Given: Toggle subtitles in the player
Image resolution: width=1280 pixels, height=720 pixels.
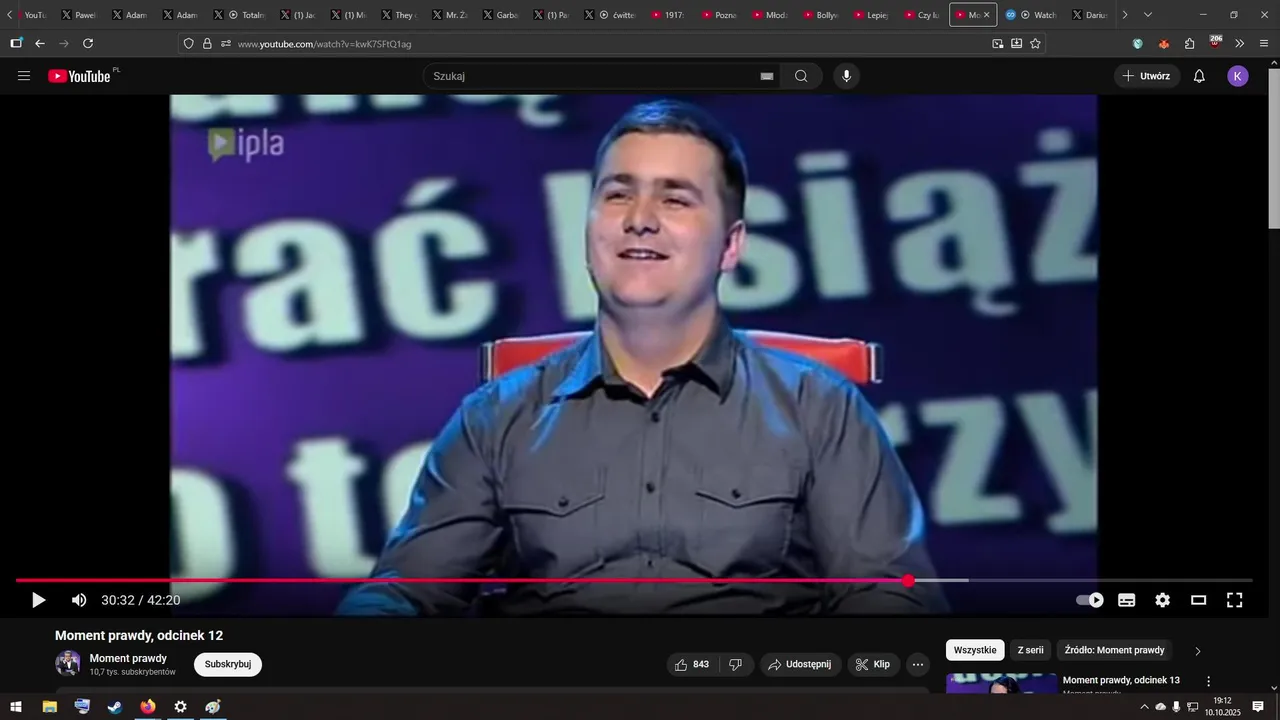Looking at the screenshot, I should click(1126, 600).
